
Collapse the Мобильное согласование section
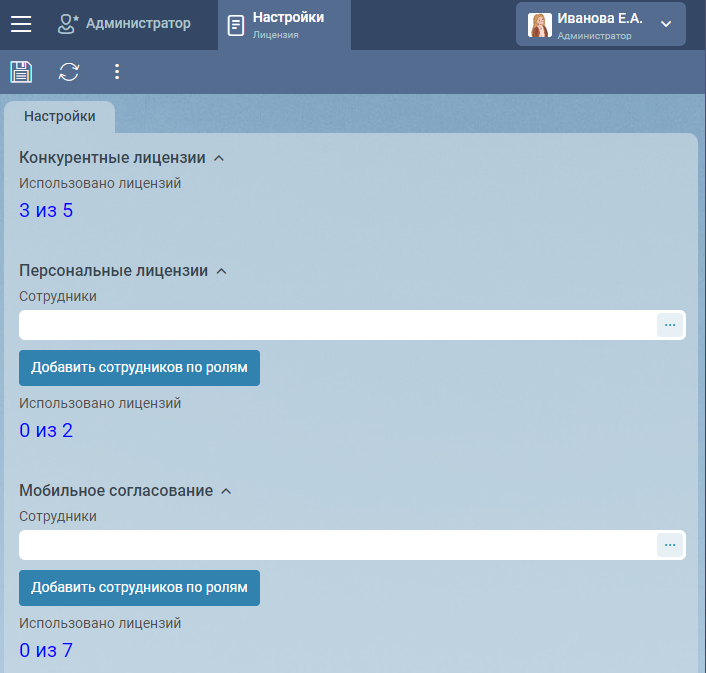tap(226, 491)
